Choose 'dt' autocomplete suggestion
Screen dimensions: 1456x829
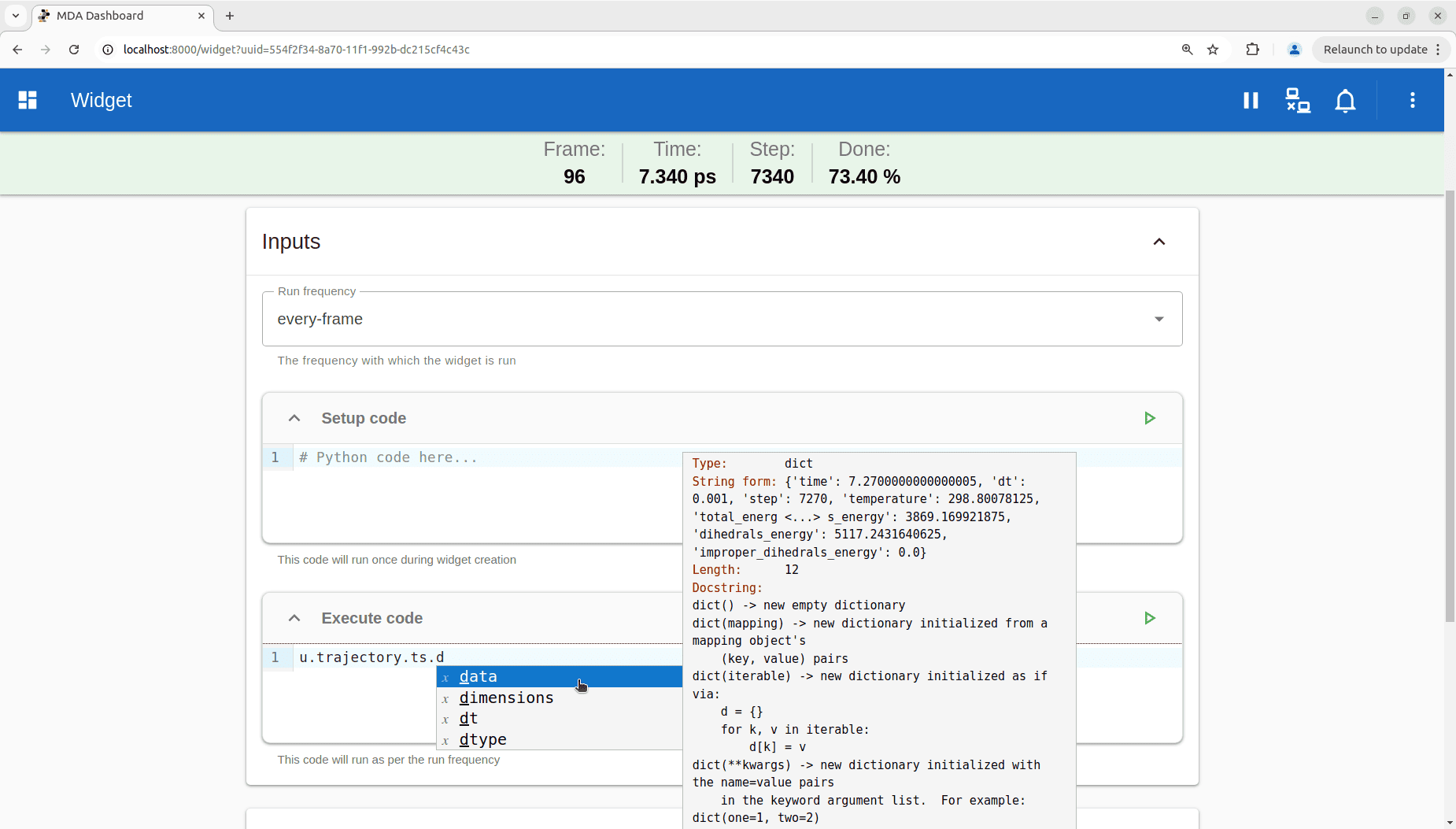coord(560,718)
